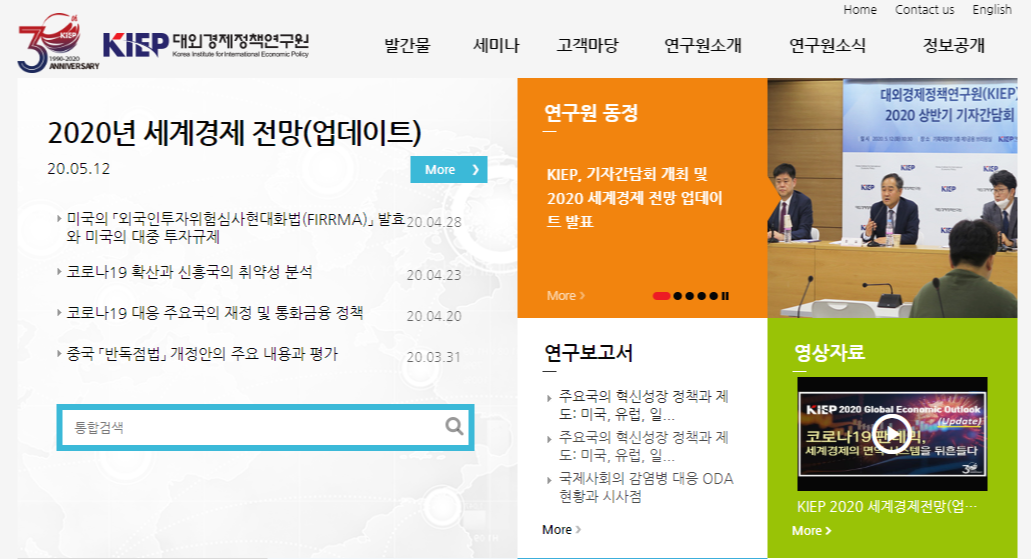This screenshot has width=1031, height=559.
Task: Pause the 연구원 동정 slideshow
Action: [x=725, y=296]
